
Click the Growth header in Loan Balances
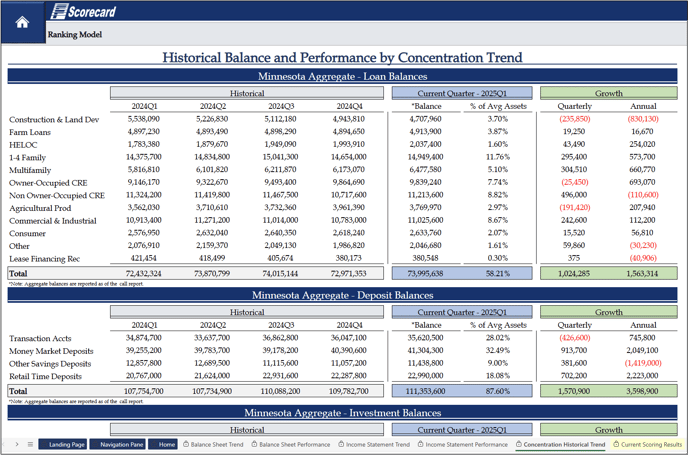(609, 92)
